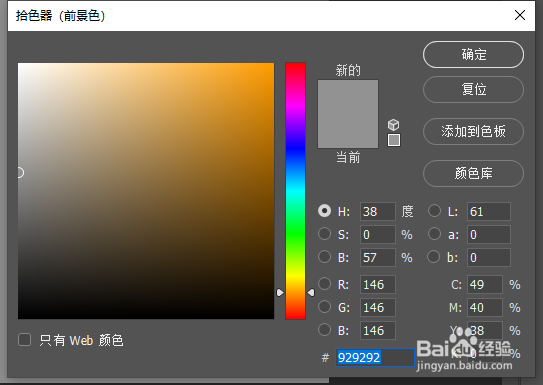Click the hue slider left arrow handle

280,293
